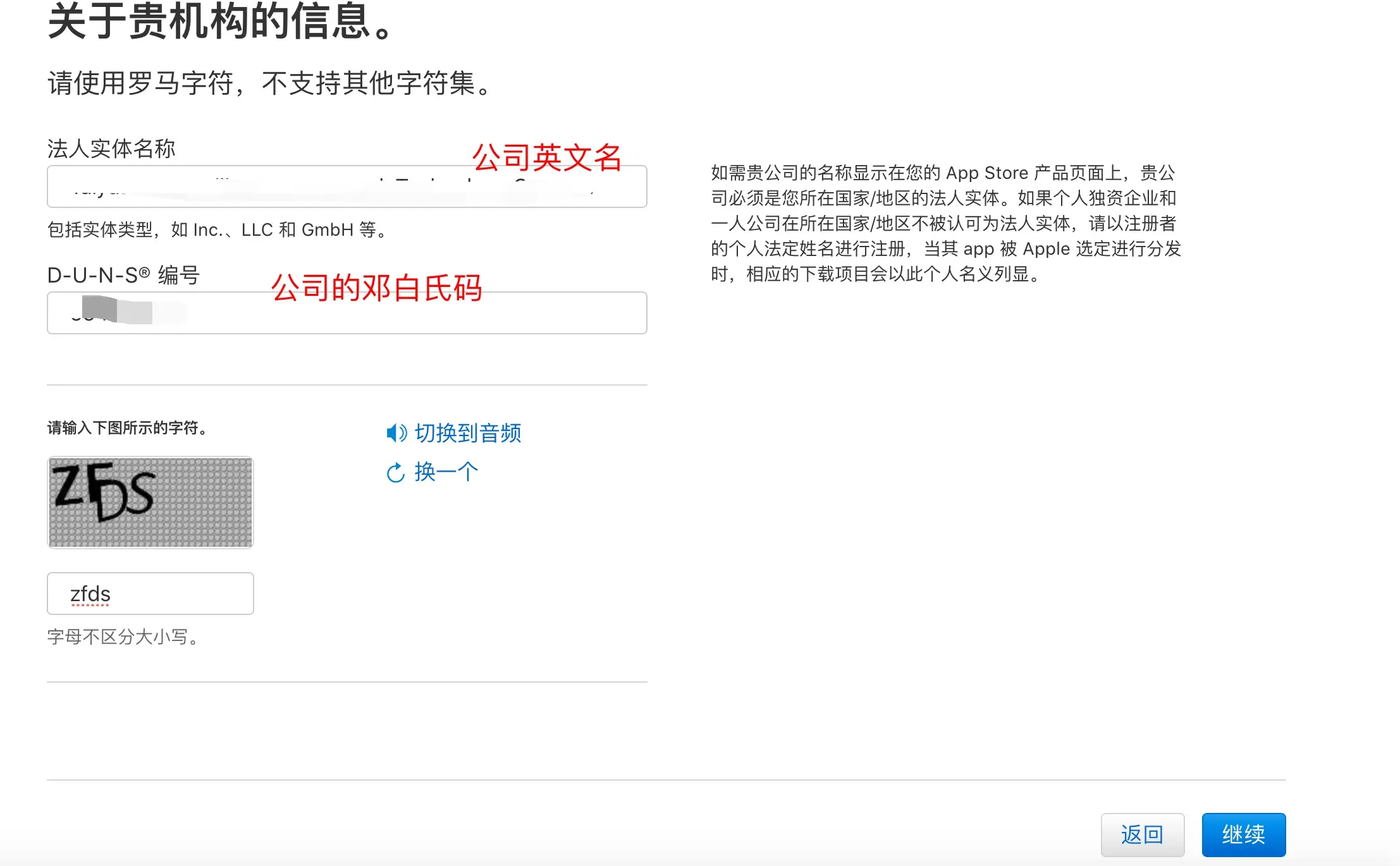Image resolution: width=1400 pixels, height=866 pixels.
Task: Click the speaker audio icon
Action: coord(396,433)
